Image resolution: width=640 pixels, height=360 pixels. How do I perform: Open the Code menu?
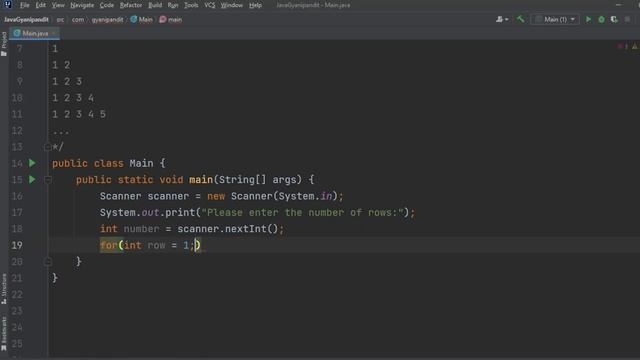pos(107,5)
